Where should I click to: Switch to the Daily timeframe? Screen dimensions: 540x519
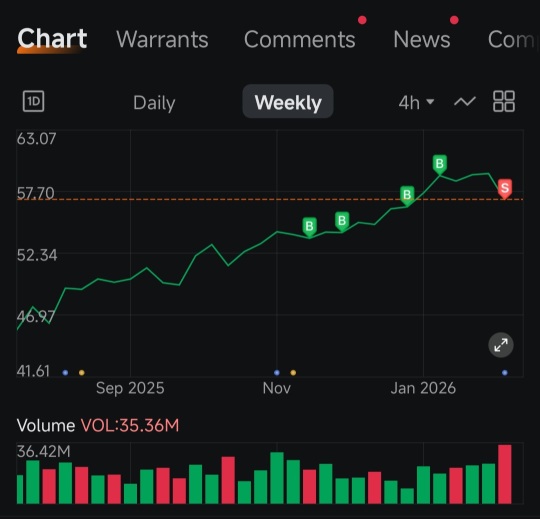pos(154,103)
